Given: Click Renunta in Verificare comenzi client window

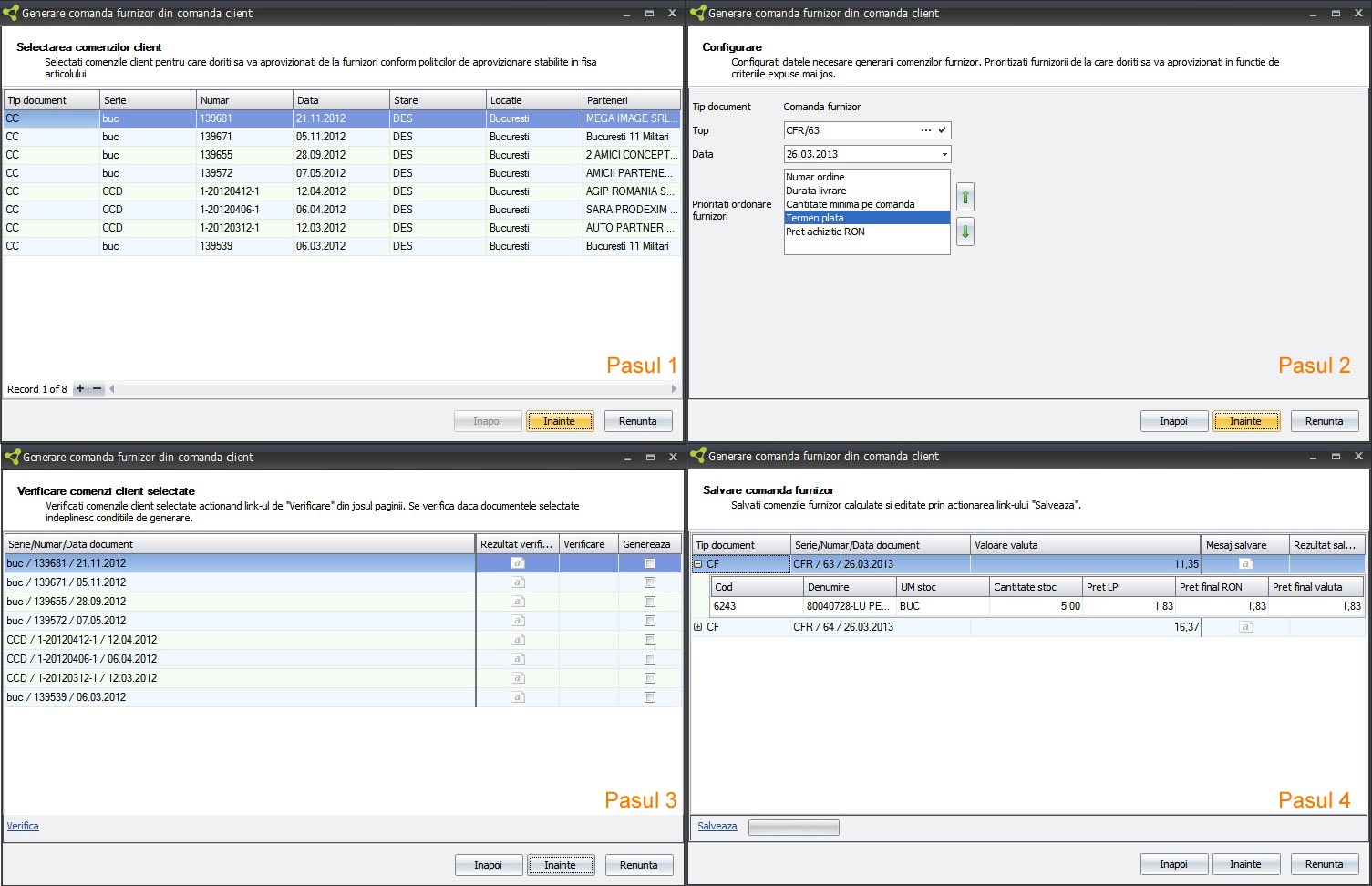Looking at the screenshot, I should tap(639, 865).
